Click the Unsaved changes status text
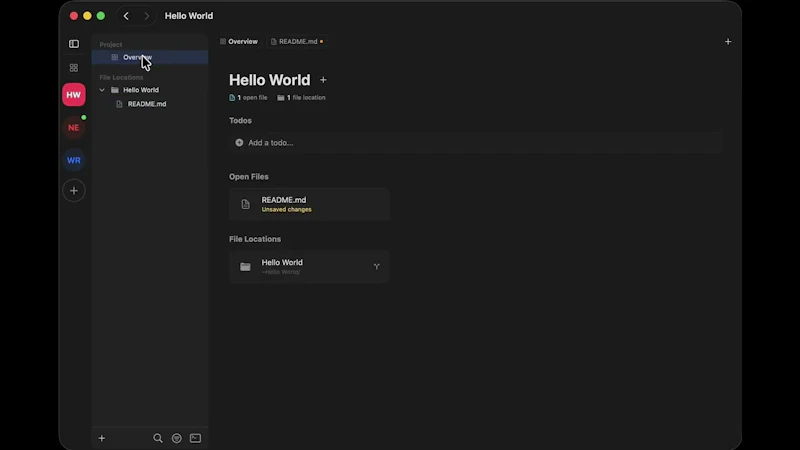 286,210
